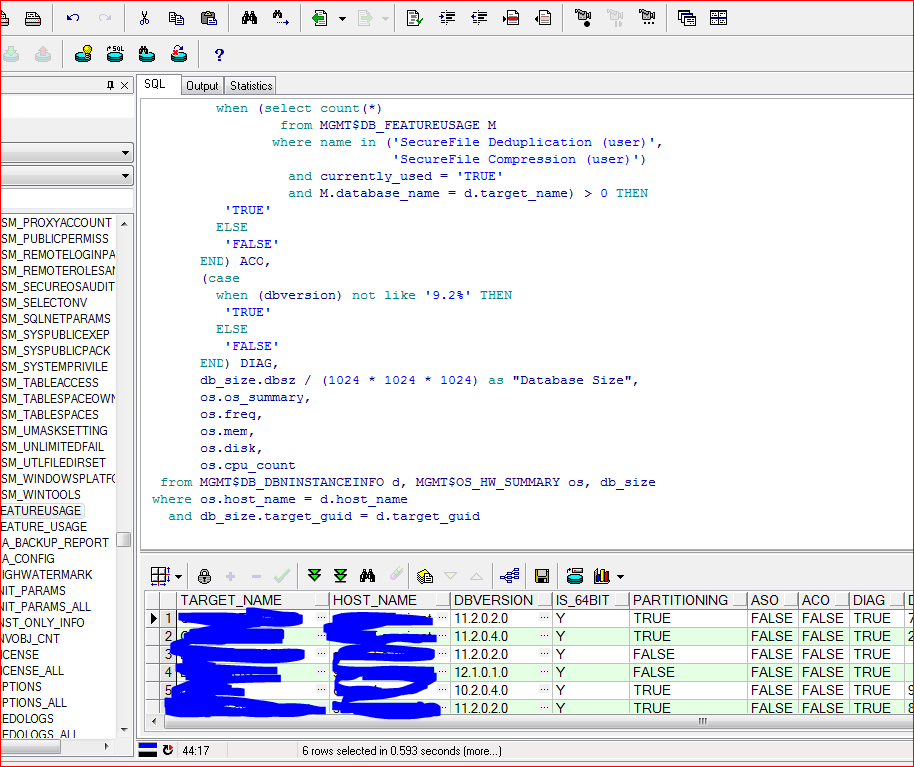Open Find using the binoculars toolbar icon
This screenshot has width=914, height=767.
250,17
